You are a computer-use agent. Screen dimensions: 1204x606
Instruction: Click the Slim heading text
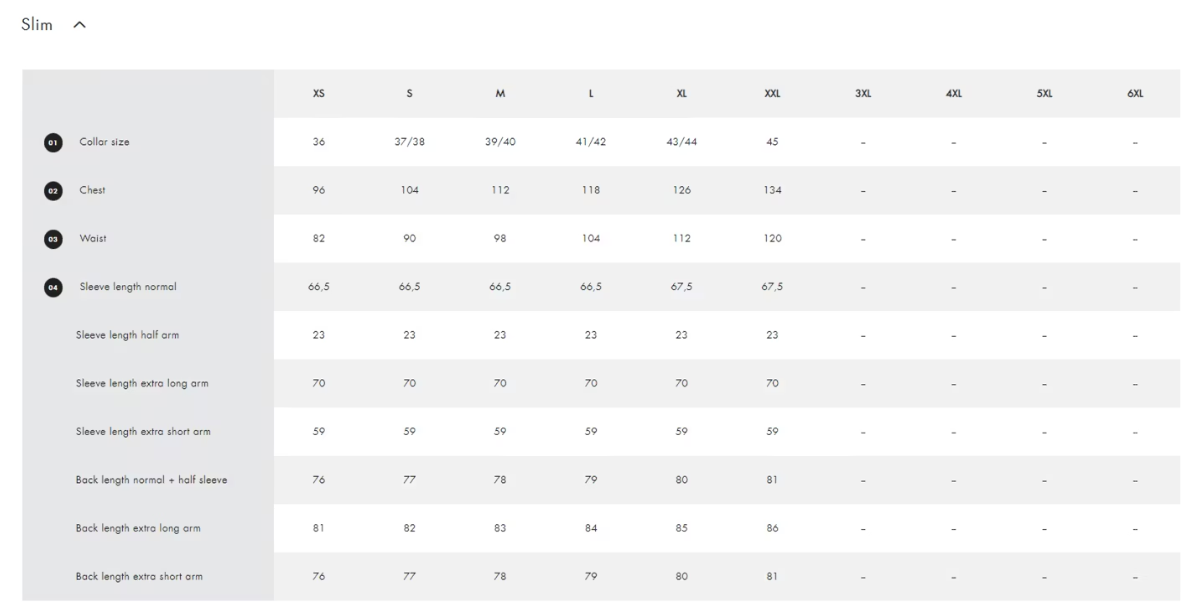point(37,25)
